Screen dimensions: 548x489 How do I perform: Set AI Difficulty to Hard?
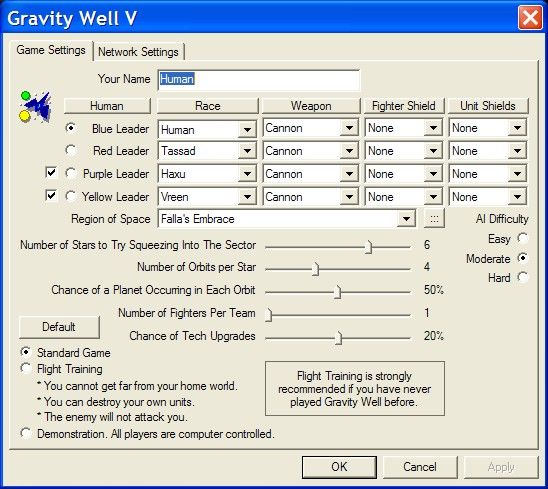coord(523,277)
